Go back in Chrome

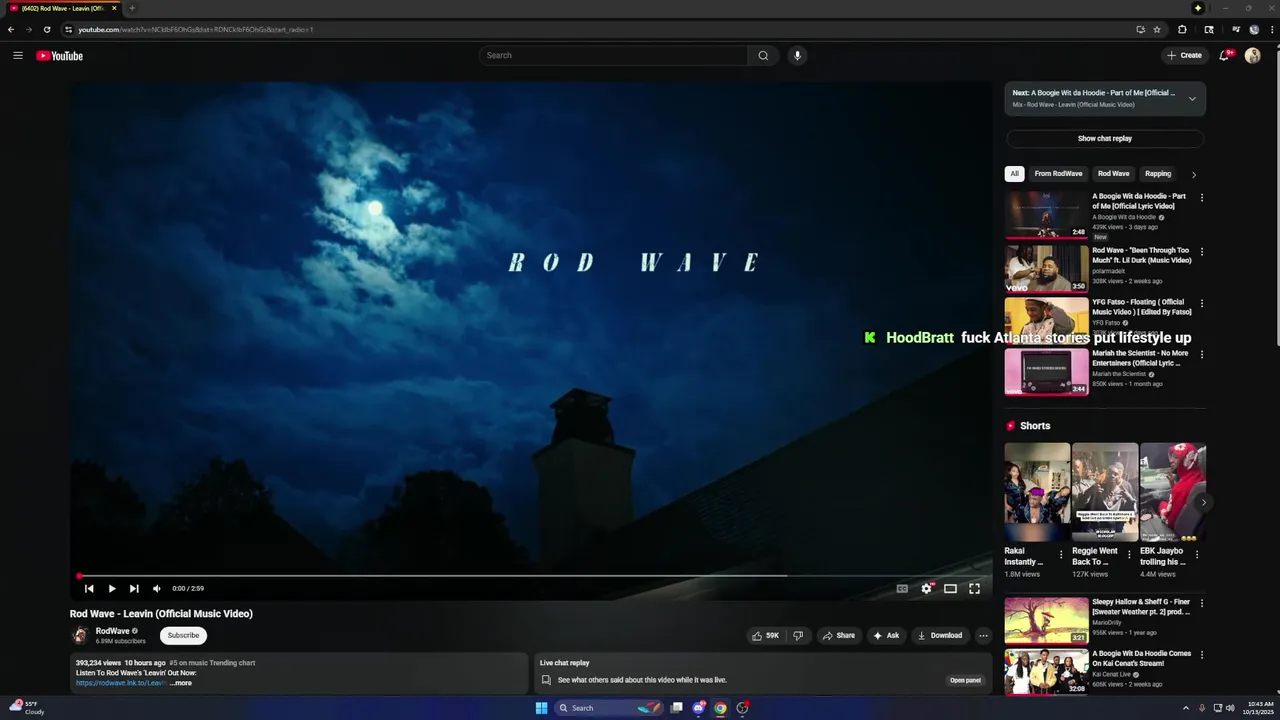(x=11, y=29)
